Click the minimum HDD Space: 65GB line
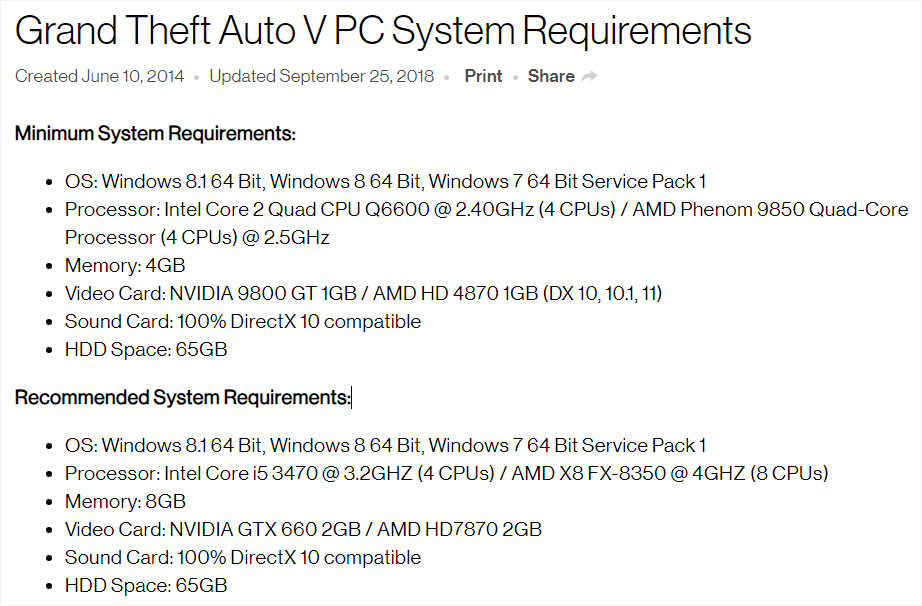The width and height of the screenshot is (922, 606). click(146, 350)
